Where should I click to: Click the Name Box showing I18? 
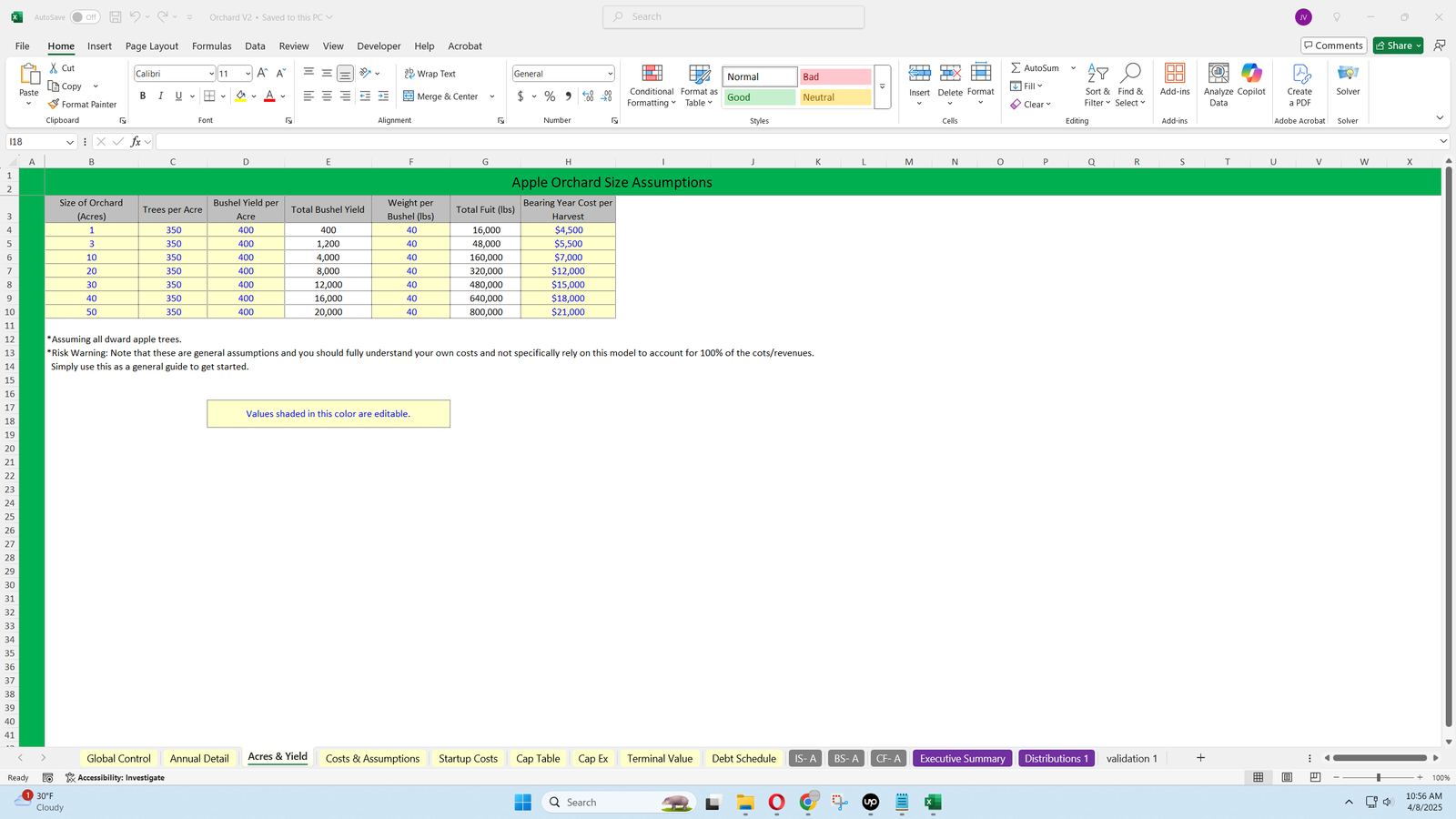pos(35,142)
